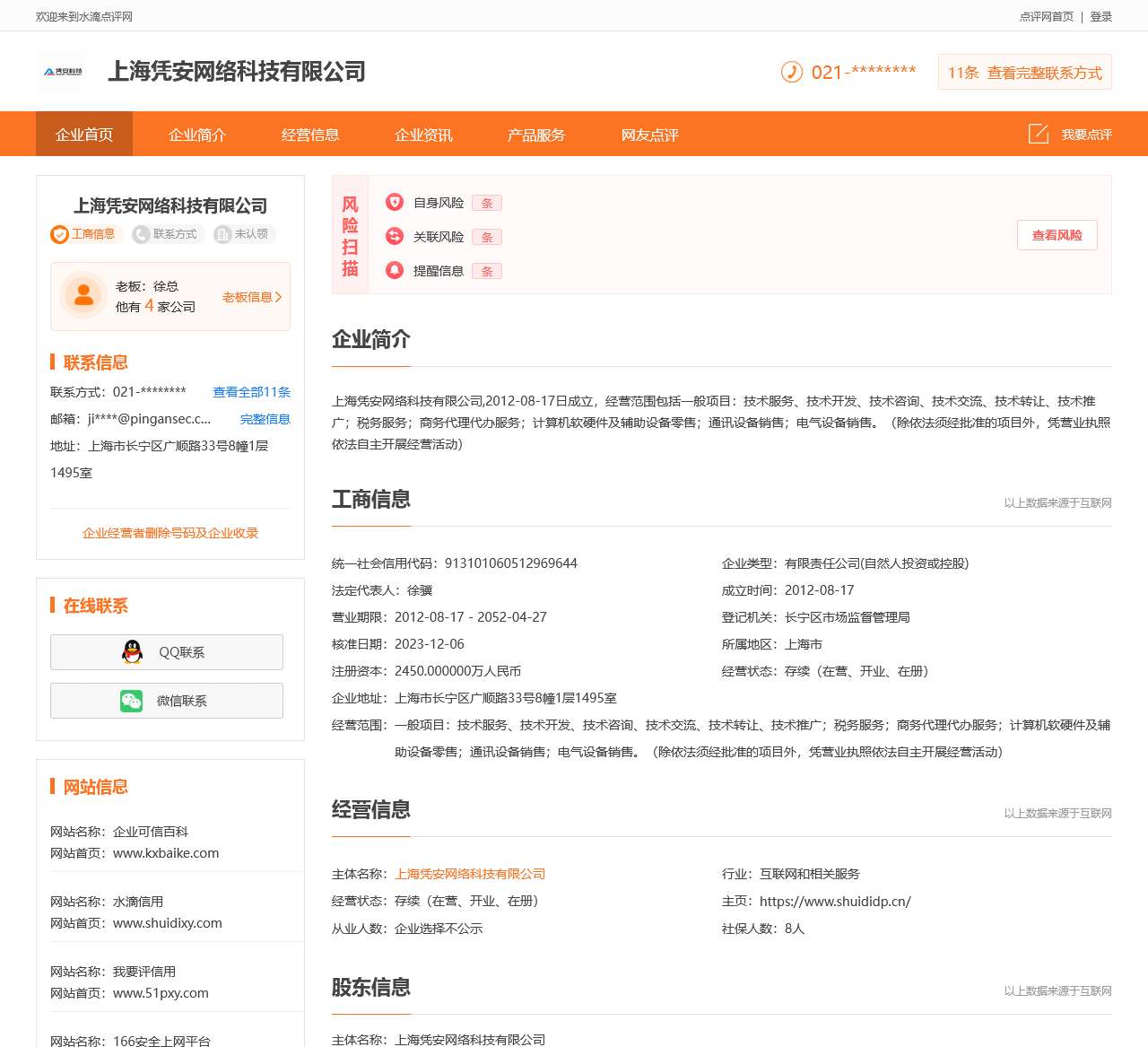1148x1047 pixels.
Task: Click the 未认领 status badge
Action: 242,234
